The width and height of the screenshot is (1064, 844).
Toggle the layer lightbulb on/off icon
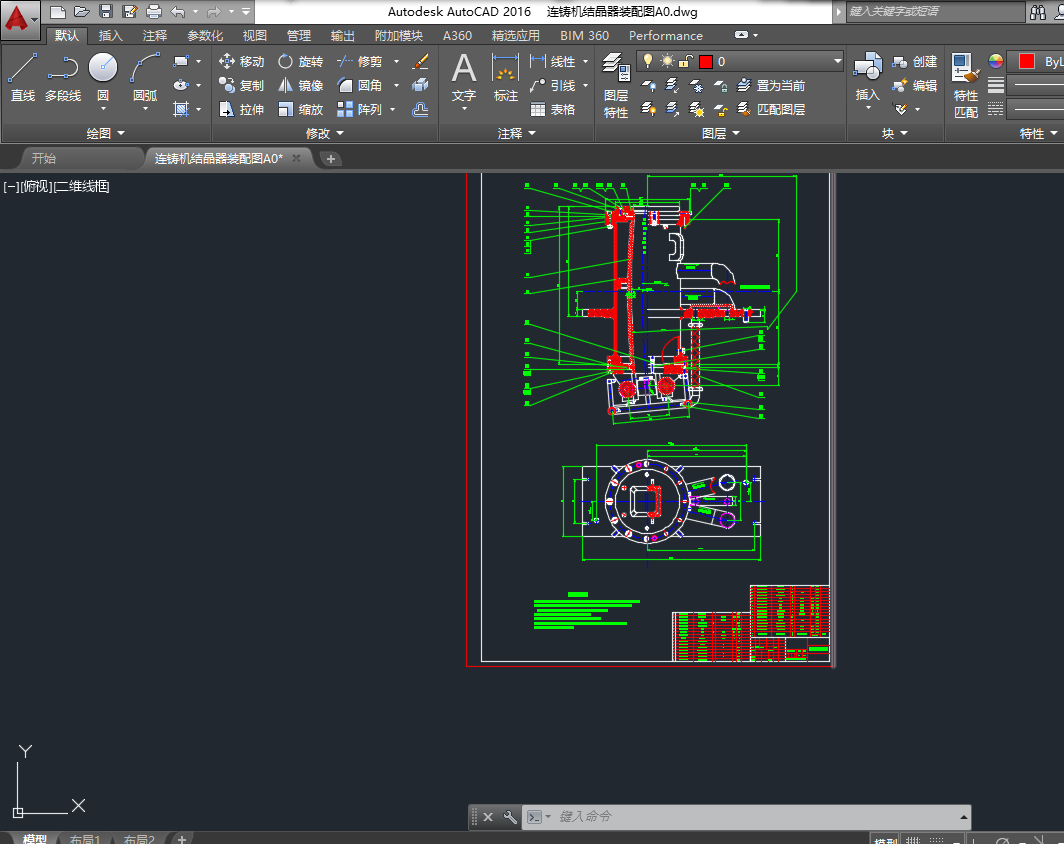point(648,62)
